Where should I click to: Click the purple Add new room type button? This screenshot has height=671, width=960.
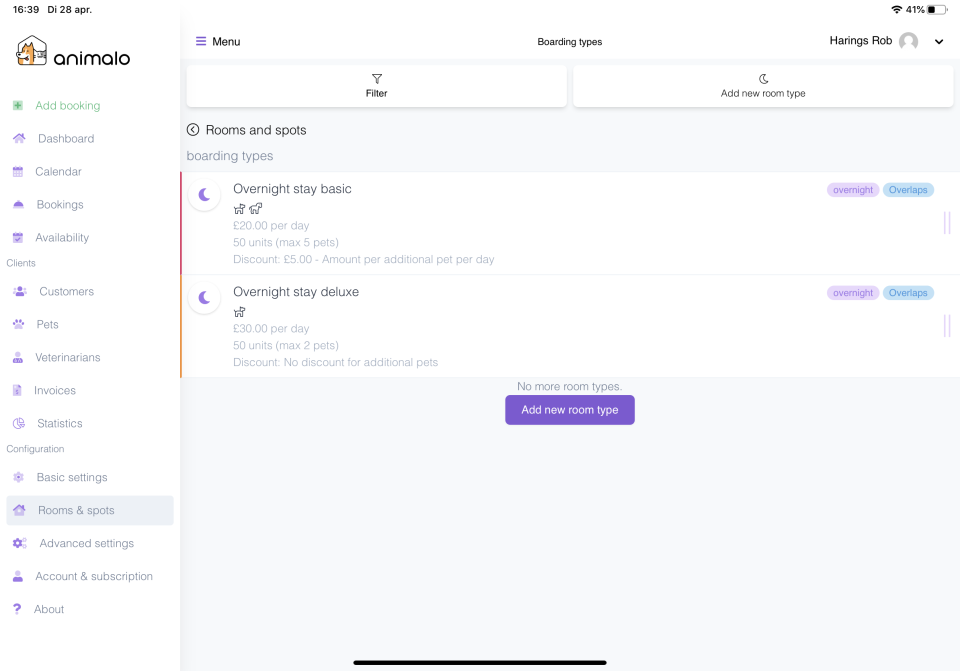[569, 410]
